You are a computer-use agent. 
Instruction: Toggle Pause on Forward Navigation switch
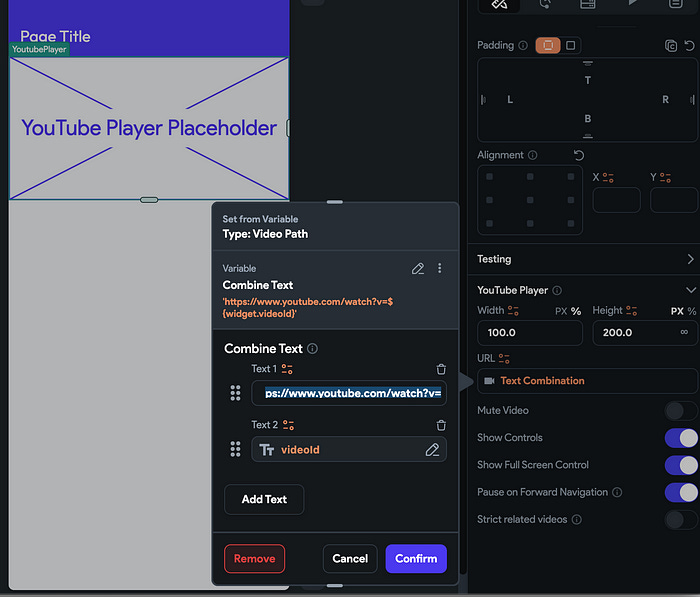click(x=680, y=493)
